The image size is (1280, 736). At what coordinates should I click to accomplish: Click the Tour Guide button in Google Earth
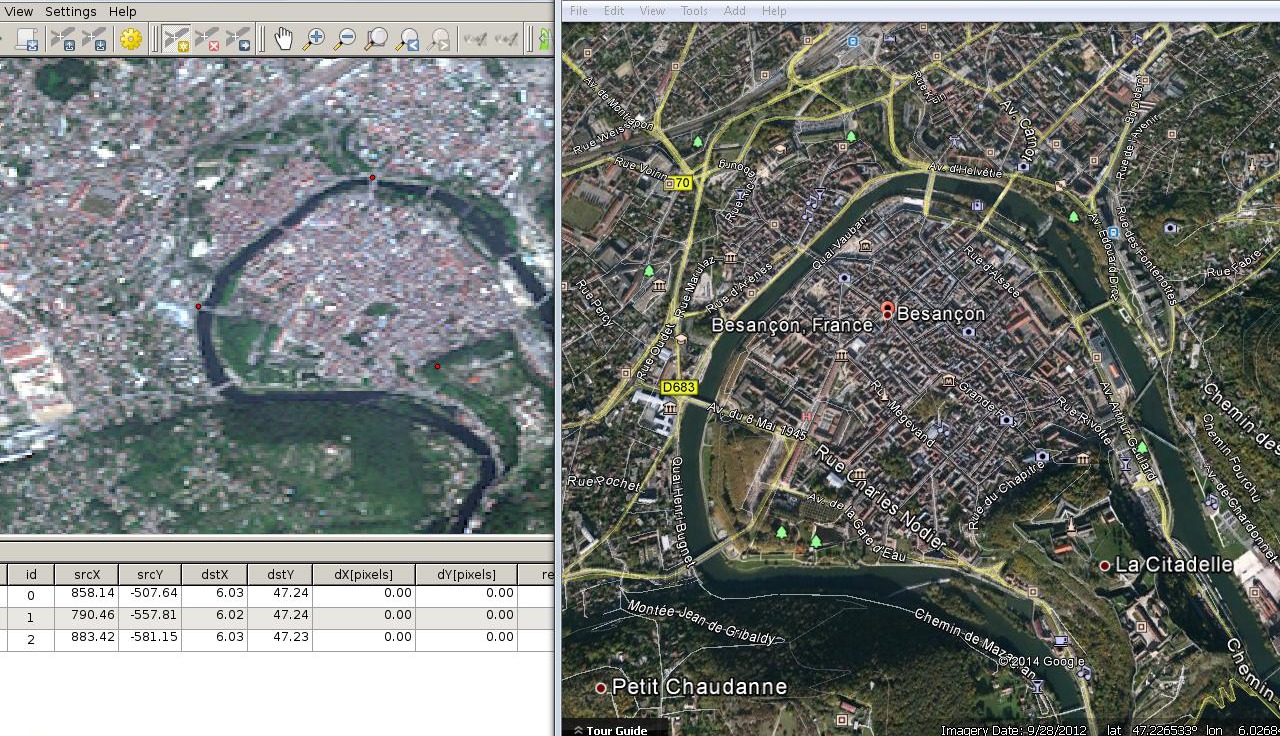pos(610,730)
